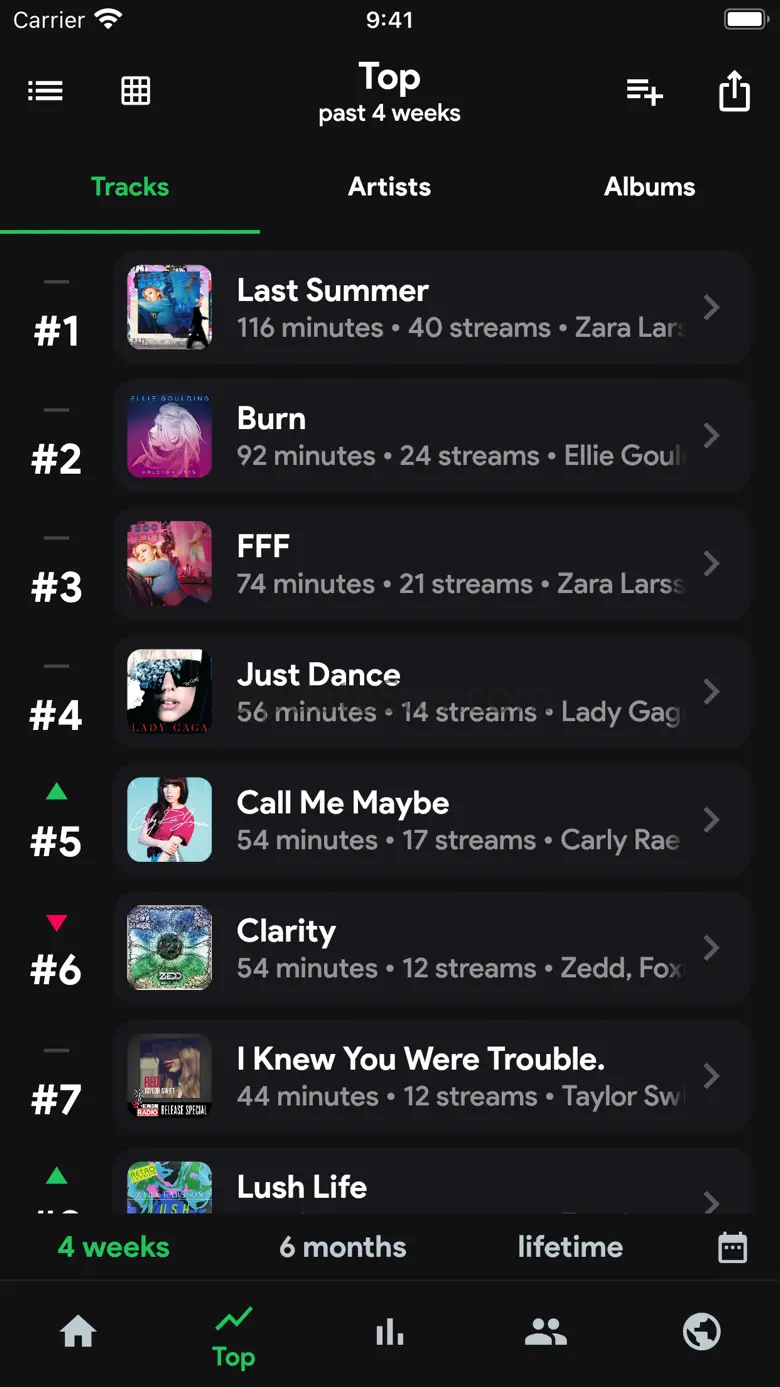Switch to grid view layout
This screenshot has width=780, height=1387.
[x=136, y=92]
